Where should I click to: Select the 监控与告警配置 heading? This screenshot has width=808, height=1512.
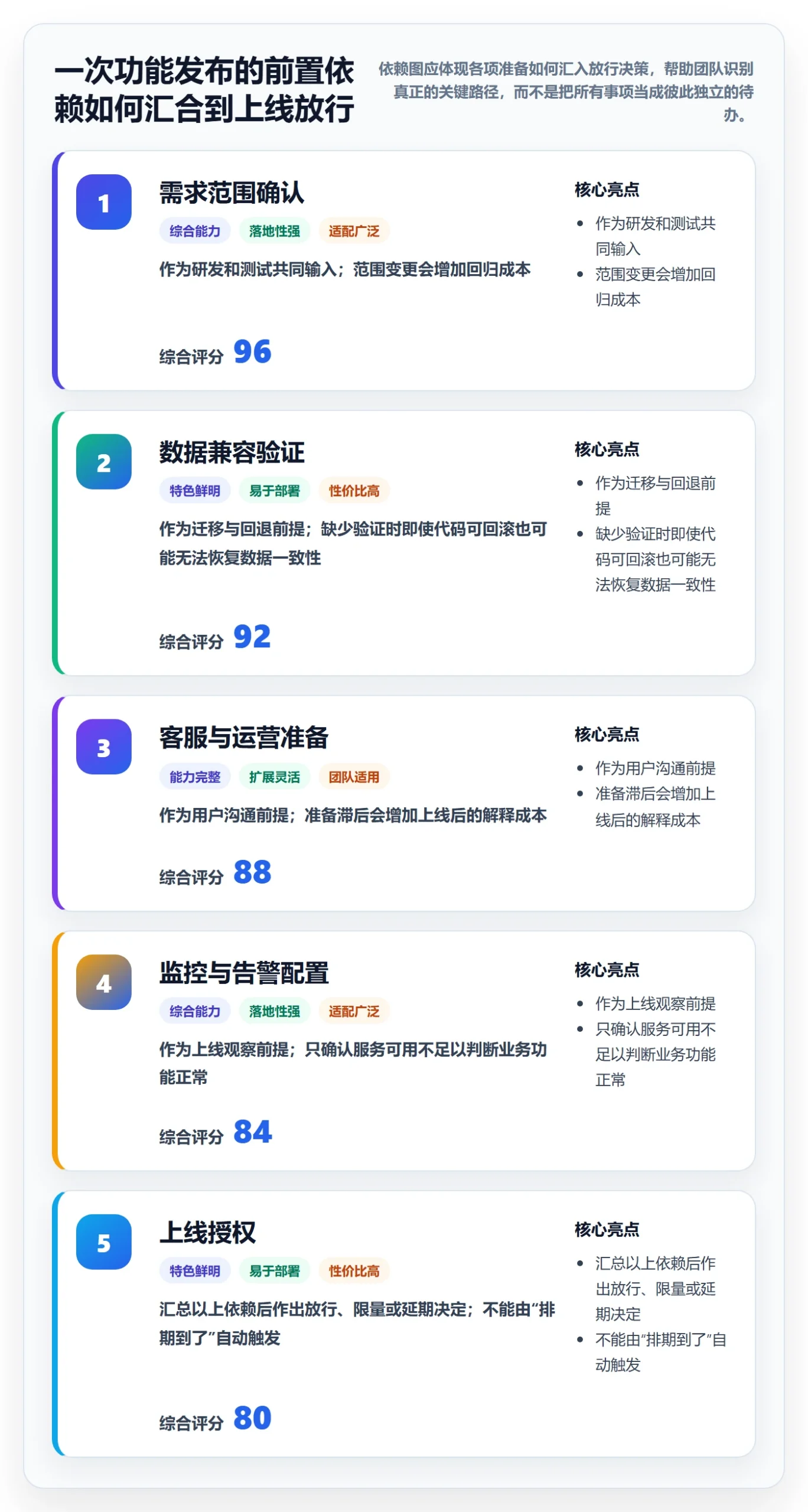click(243, 973)
